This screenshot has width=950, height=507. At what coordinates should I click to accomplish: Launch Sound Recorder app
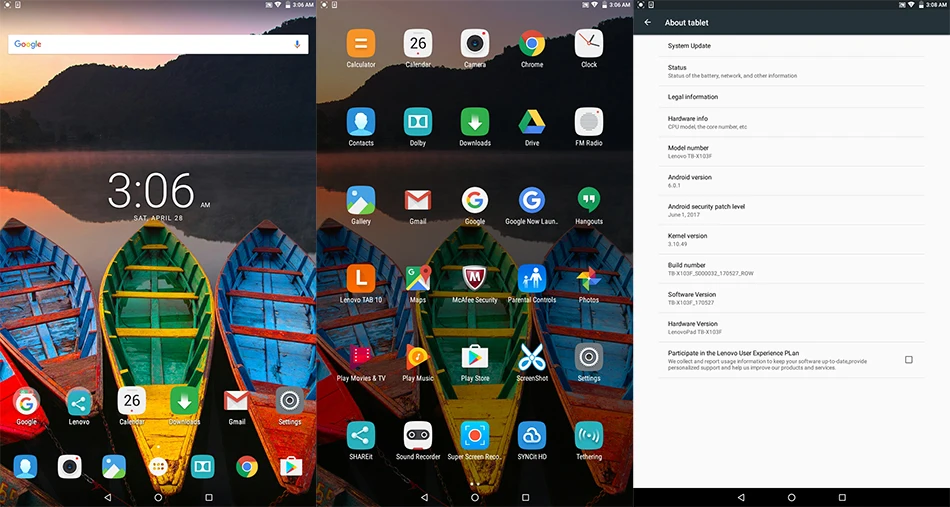pyautogui.click(x=417, y=436)
